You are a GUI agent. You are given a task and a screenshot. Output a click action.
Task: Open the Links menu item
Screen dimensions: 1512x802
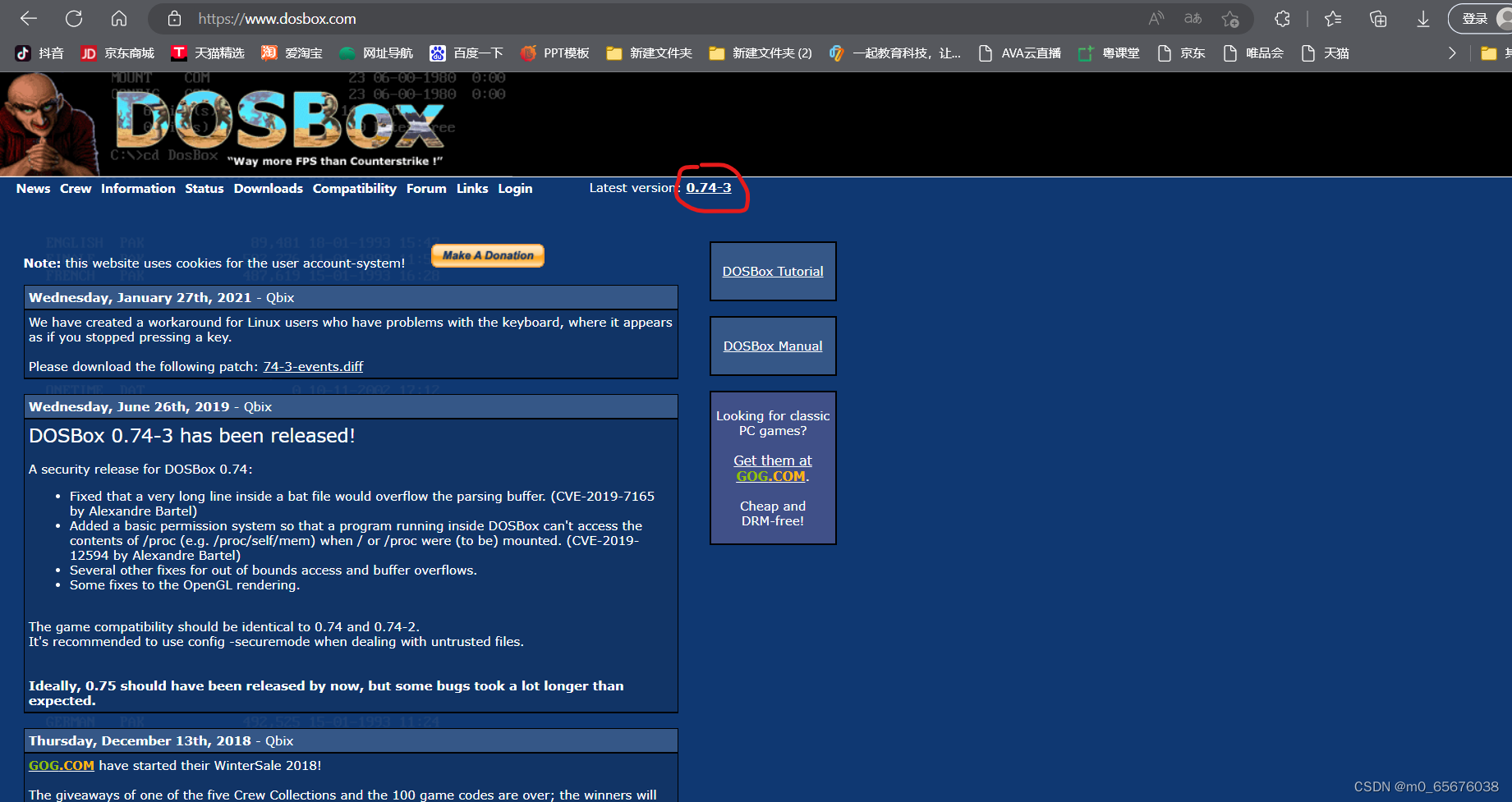(472, 189)
